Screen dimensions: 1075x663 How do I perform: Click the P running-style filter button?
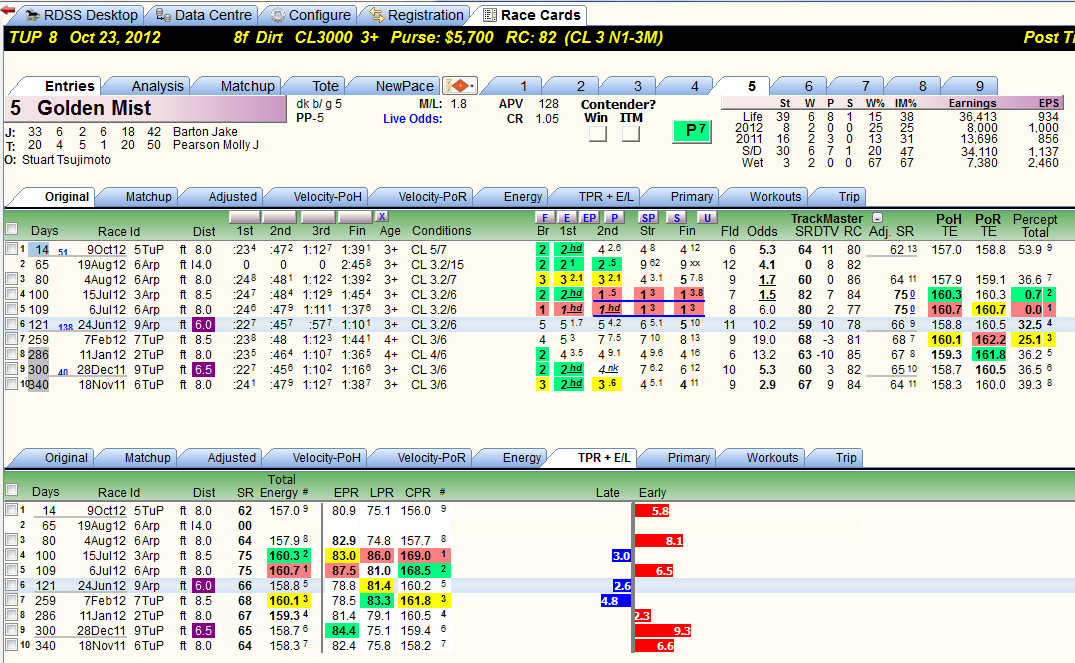pyautogui.click(x=614, y=218)
